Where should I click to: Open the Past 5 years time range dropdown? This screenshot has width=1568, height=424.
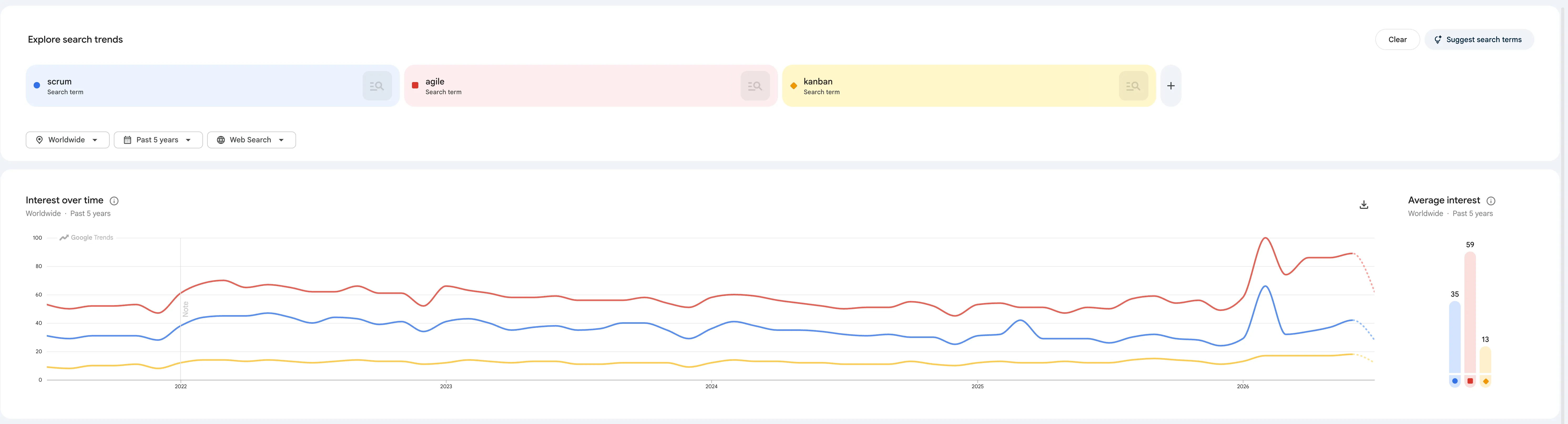tap(158, 140)
